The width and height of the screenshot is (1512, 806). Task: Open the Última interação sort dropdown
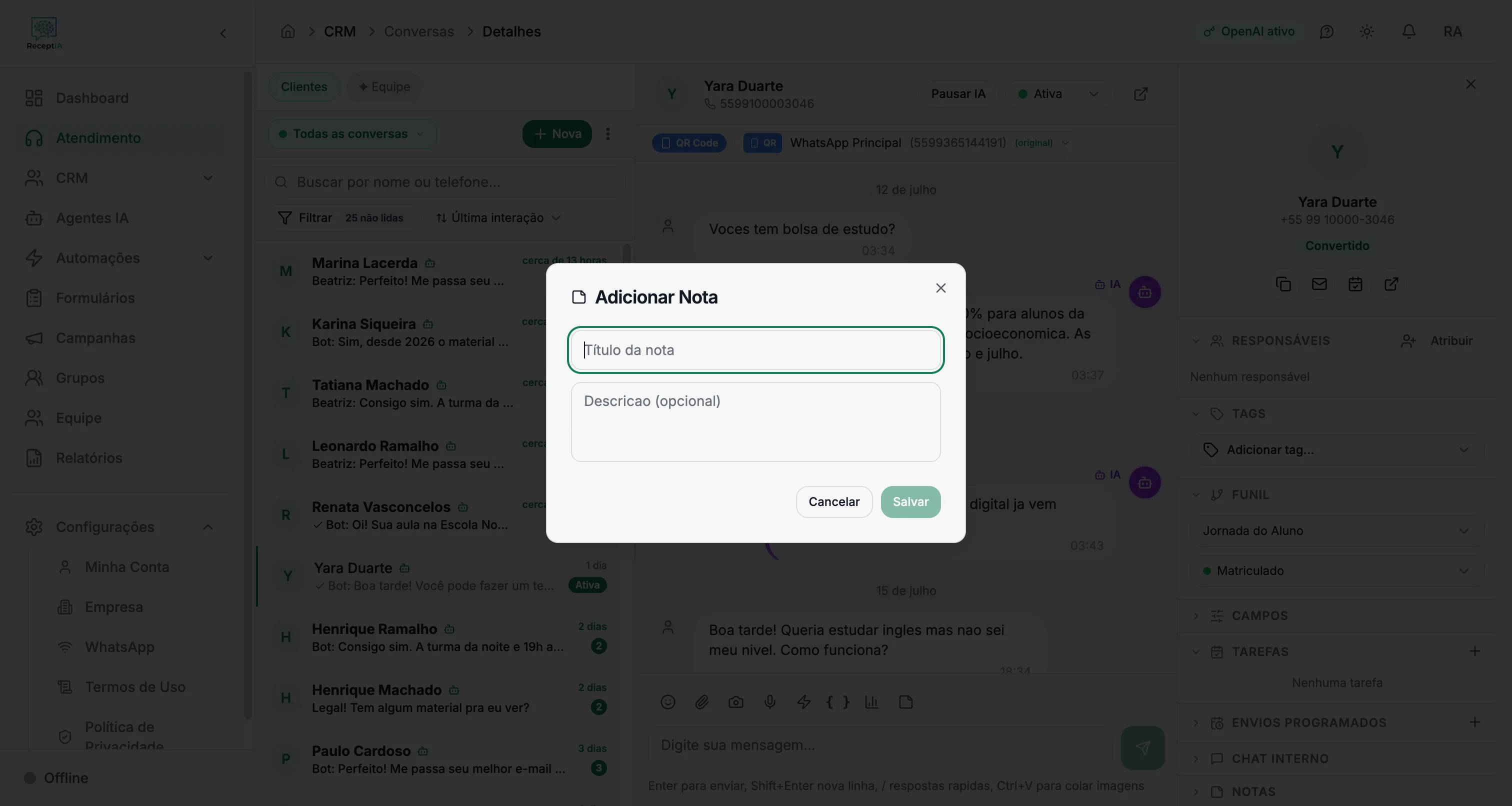pyautogui.click(x=497, y=218)
